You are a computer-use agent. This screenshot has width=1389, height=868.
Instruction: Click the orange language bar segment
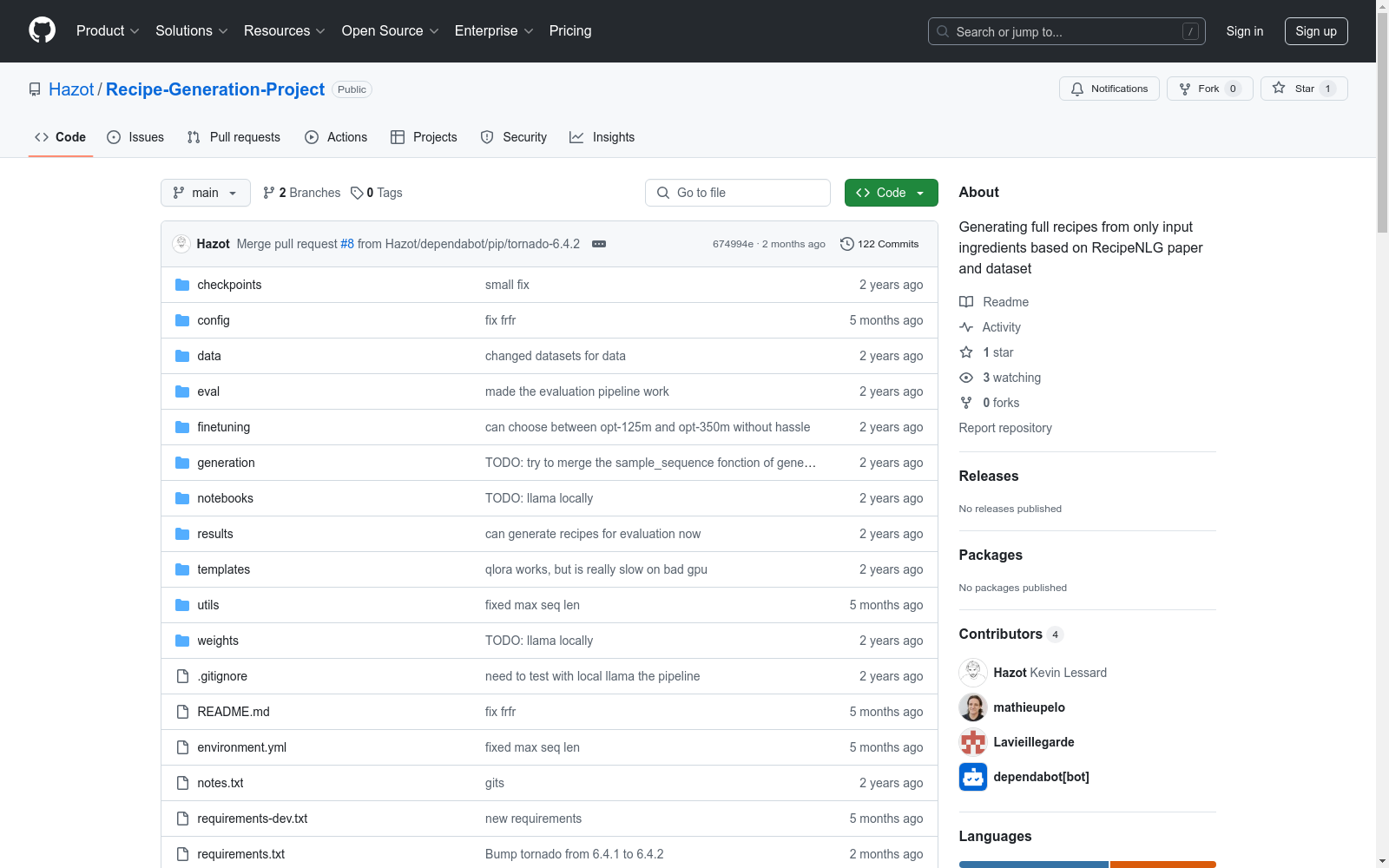point(1163,865)
